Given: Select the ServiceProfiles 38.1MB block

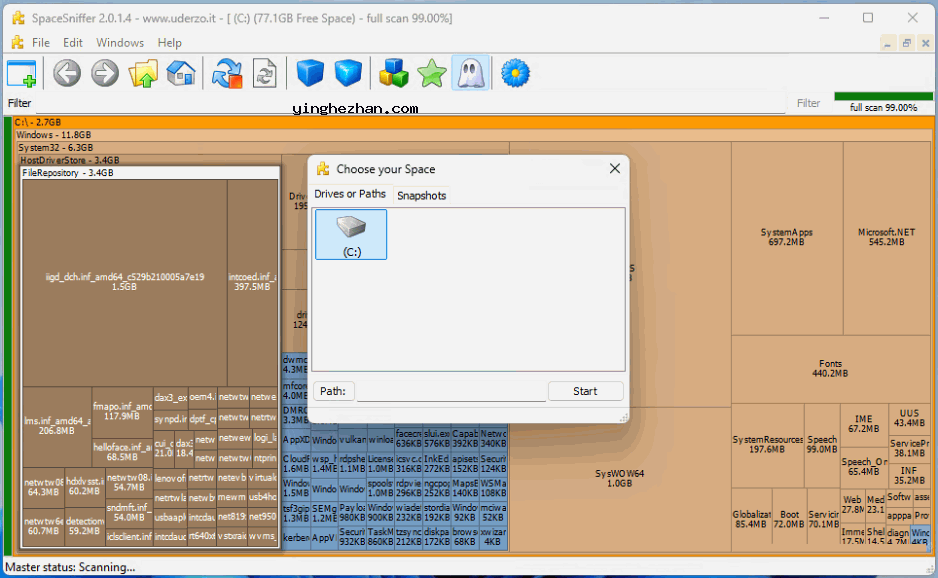Looking at the screenshot, I should tap(909, 448).
